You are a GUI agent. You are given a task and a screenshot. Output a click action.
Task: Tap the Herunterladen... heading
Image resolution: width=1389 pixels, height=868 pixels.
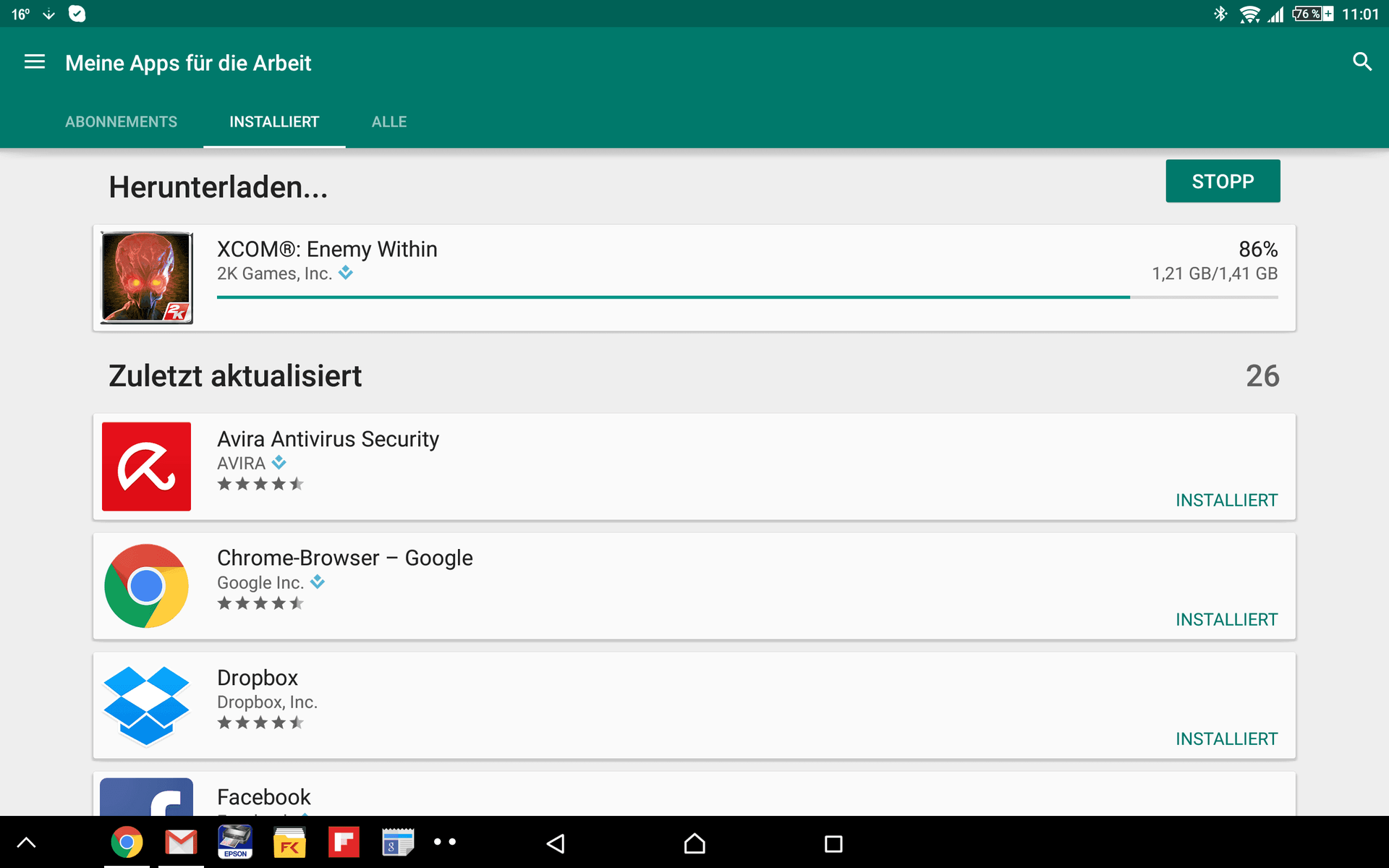coord(218,187)
